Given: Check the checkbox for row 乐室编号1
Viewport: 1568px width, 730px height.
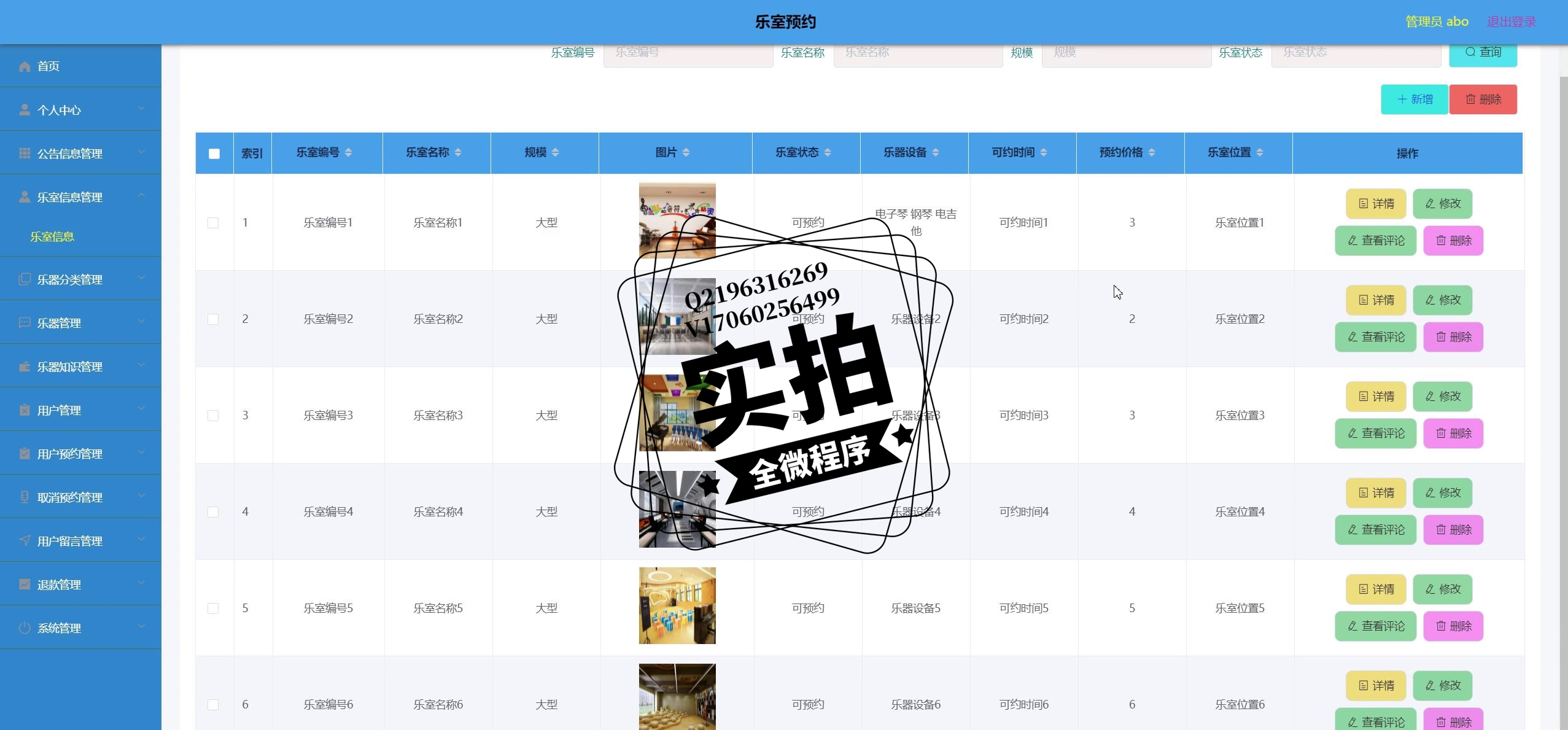Looking at the screenshot, I should tap(213, 223).
